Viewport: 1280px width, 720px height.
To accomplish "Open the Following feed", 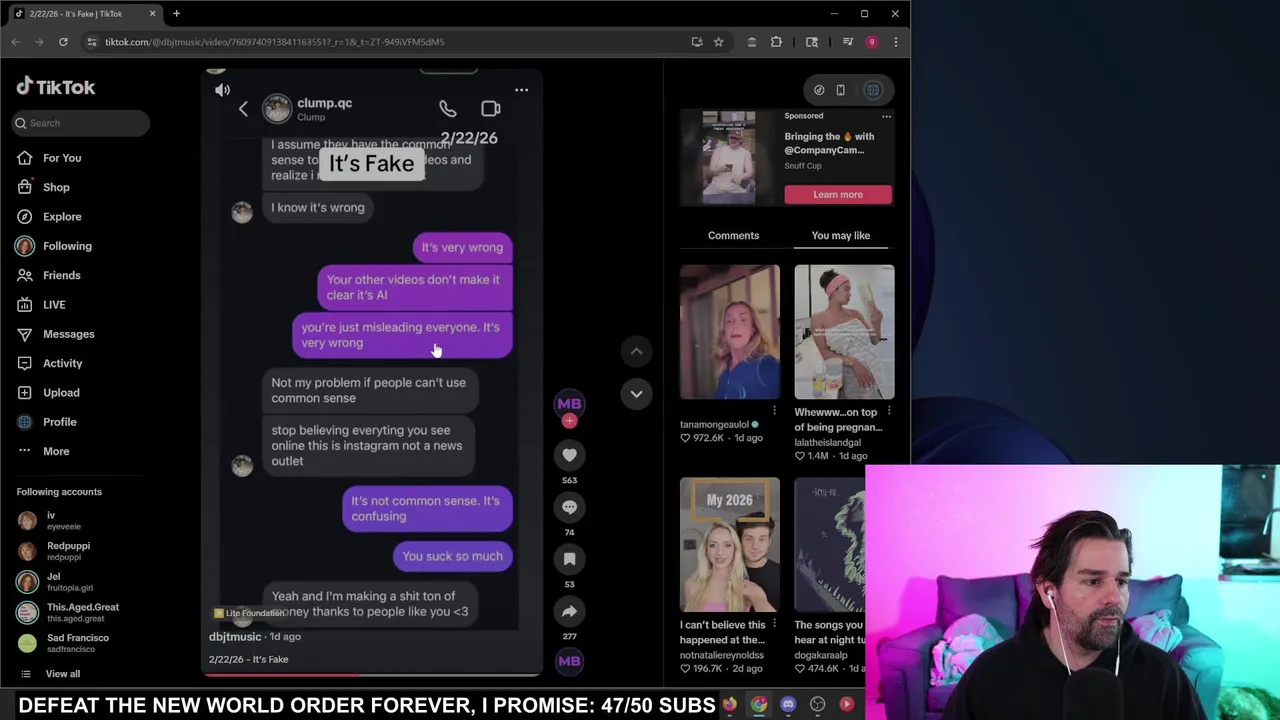I will (67, 246).
